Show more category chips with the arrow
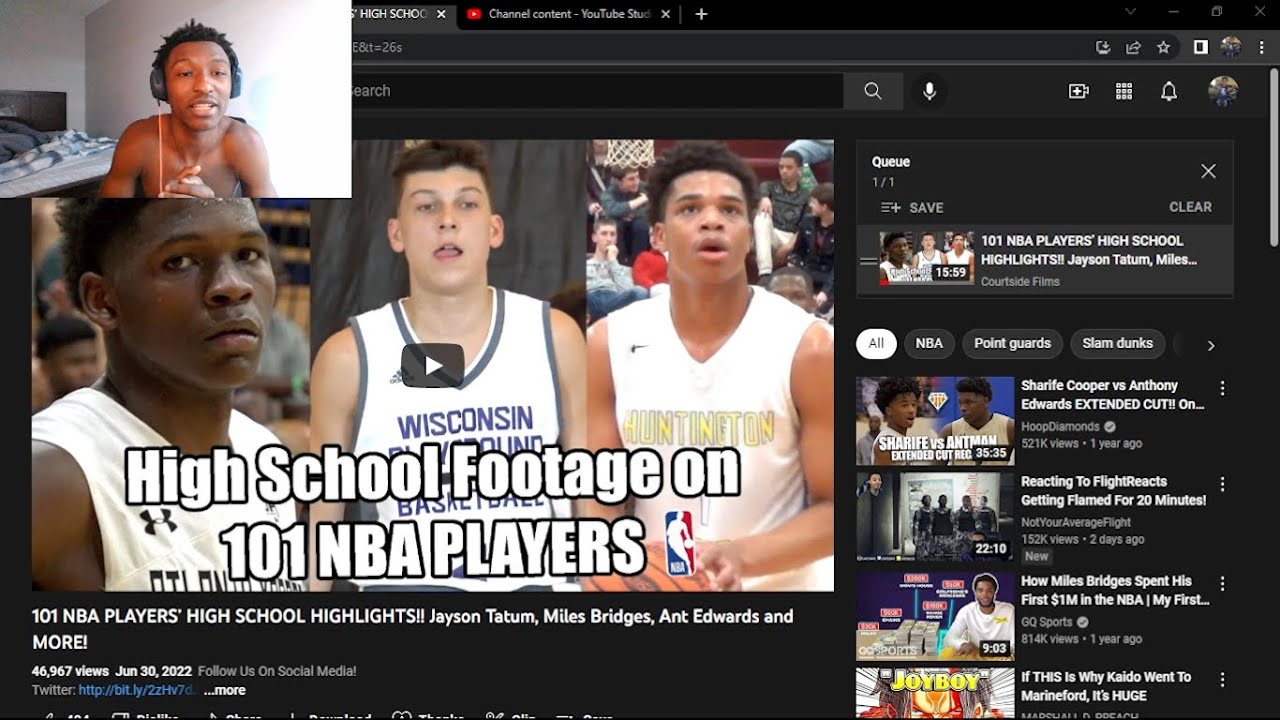Image resolution: width=1280 pixels, height=720 pixels. tap(1211, 345)
